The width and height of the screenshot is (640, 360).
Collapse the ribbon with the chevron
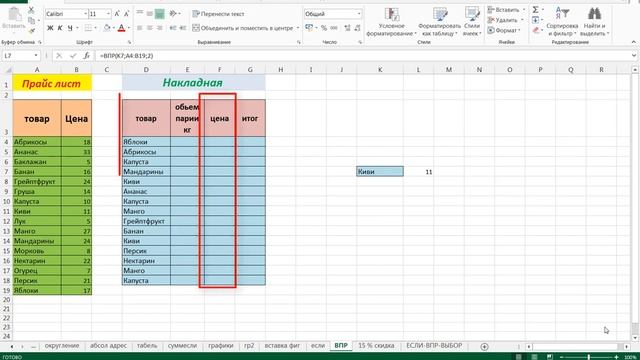[633, 42]
